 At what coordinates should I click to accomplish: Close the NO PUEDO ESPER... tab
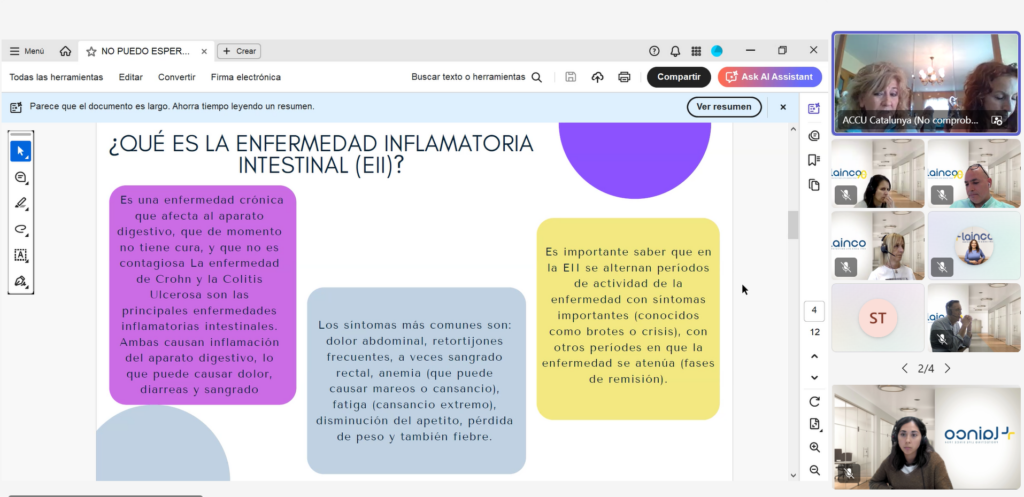pos(204,51)
